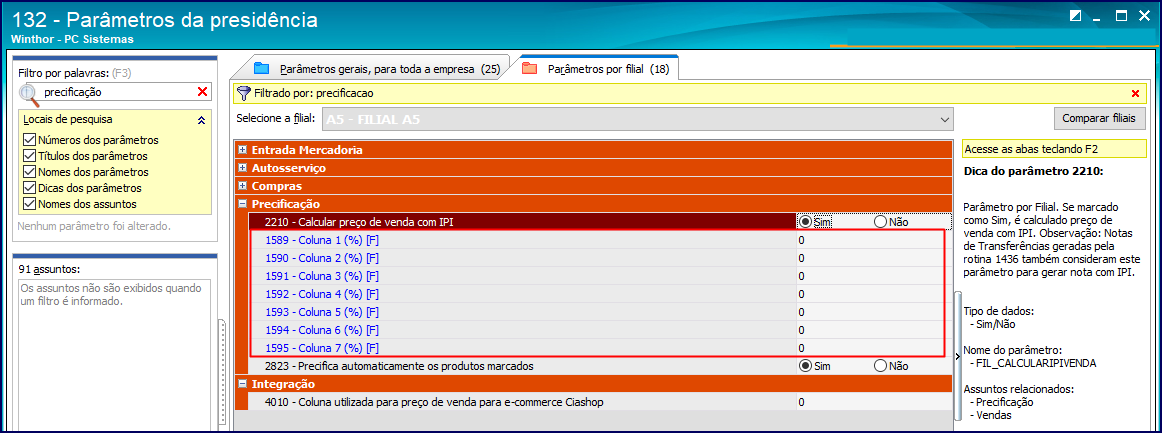Click the Comparar filiais button
The width and height of the screenshot is (1162, 433).
point(1100,118)
